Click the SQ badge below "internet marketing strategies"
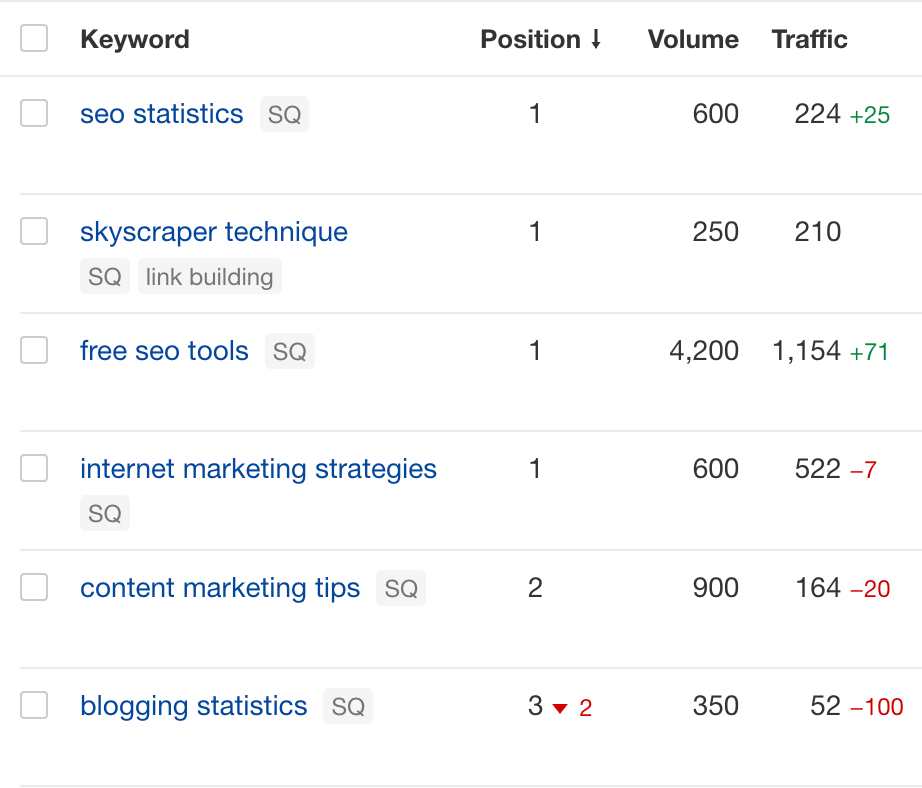Screen dimensions: 922x788 coord(104,513)
